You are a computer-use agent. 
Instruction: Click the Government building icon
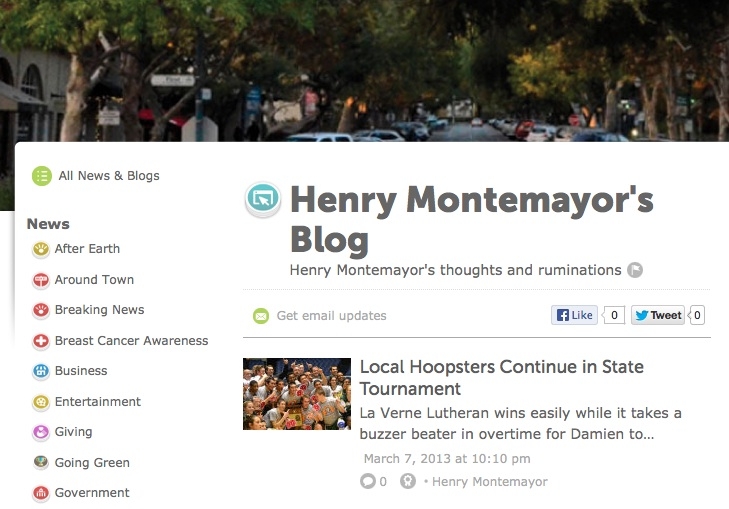pyautogui.click(x=41, y=493)
